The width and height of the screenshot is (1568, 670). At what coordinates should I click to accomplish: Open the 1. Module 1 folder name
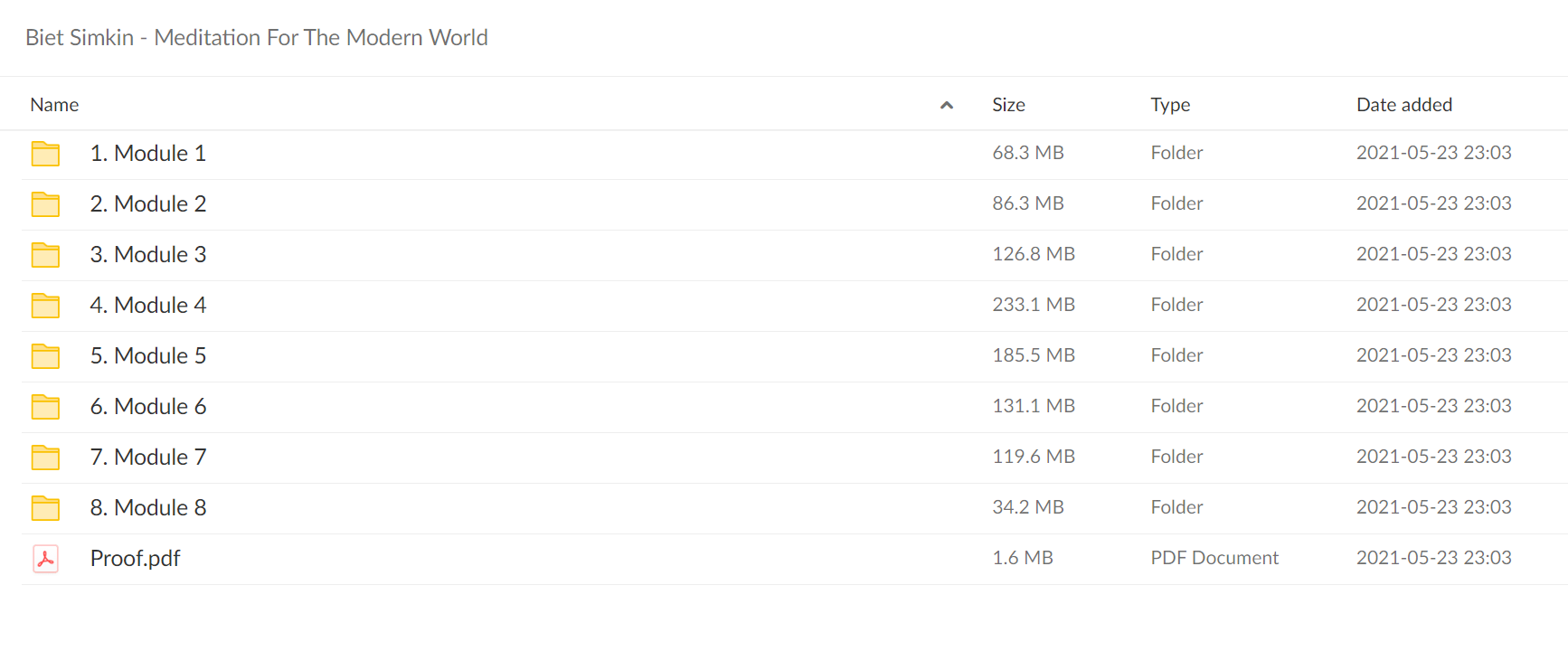(148, 154)
